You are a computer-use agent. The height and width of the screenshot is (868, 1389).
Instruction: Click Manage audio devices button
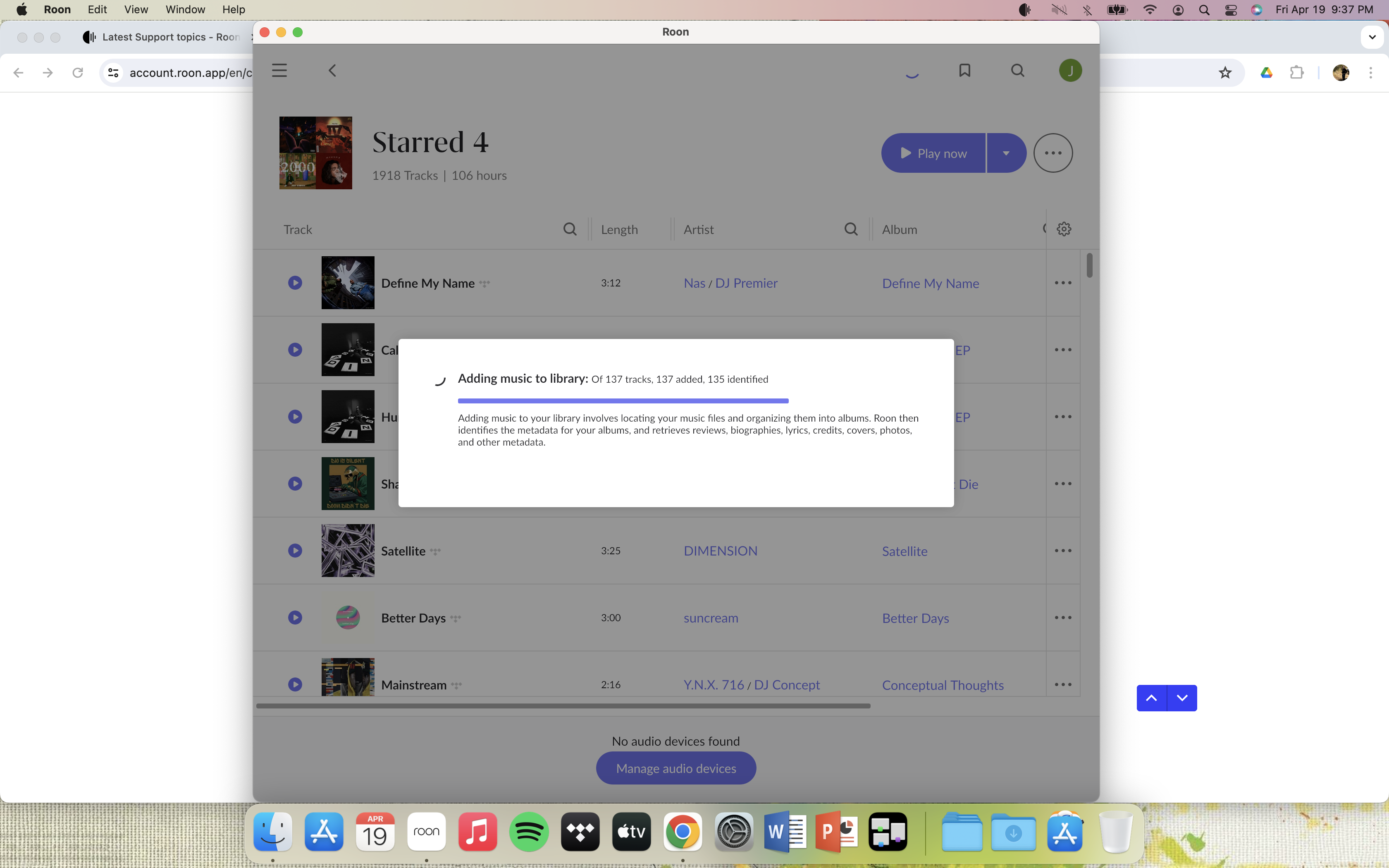tap(675, 768)
